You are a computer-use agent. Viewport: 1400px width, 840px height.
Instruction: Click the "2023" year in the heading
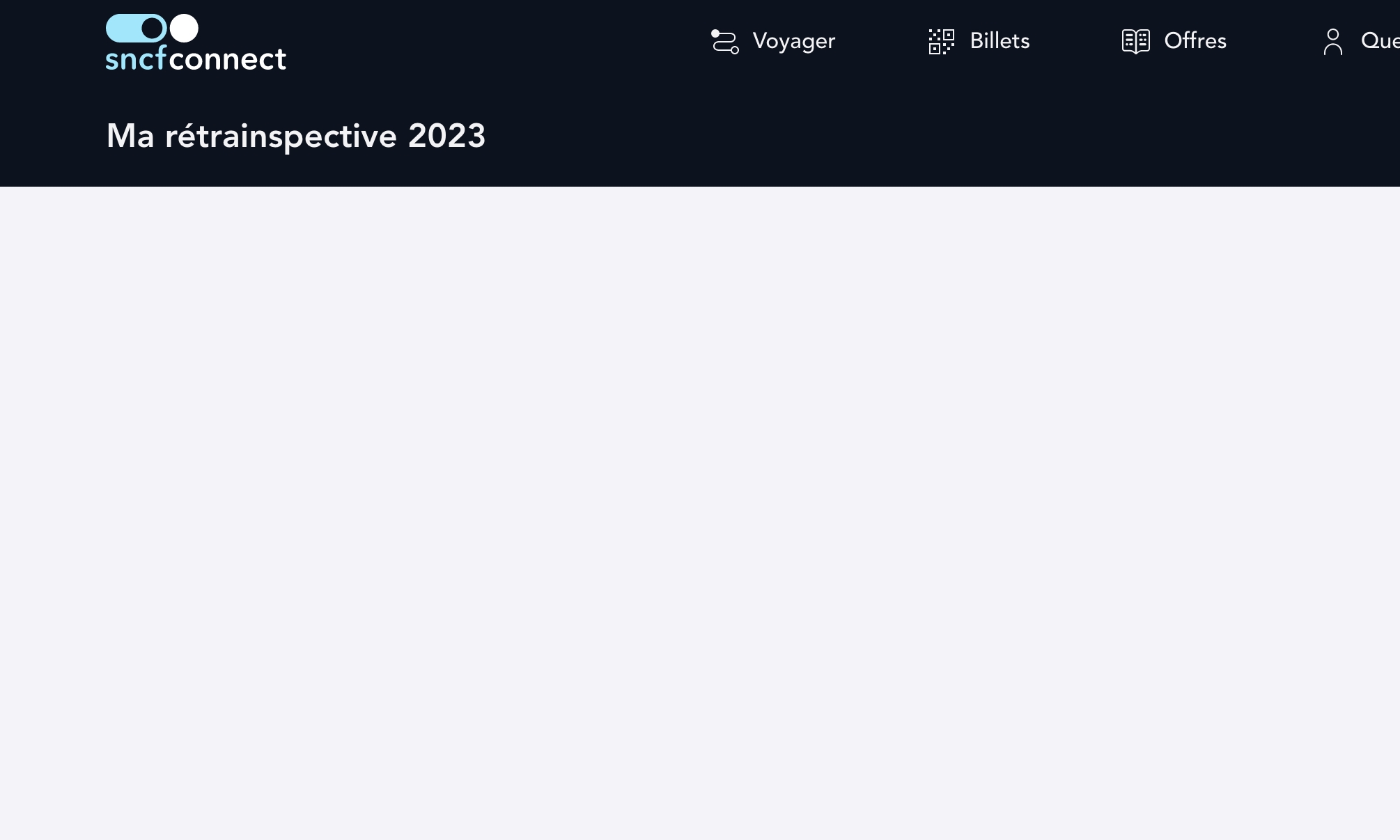[x=446, y=136]
